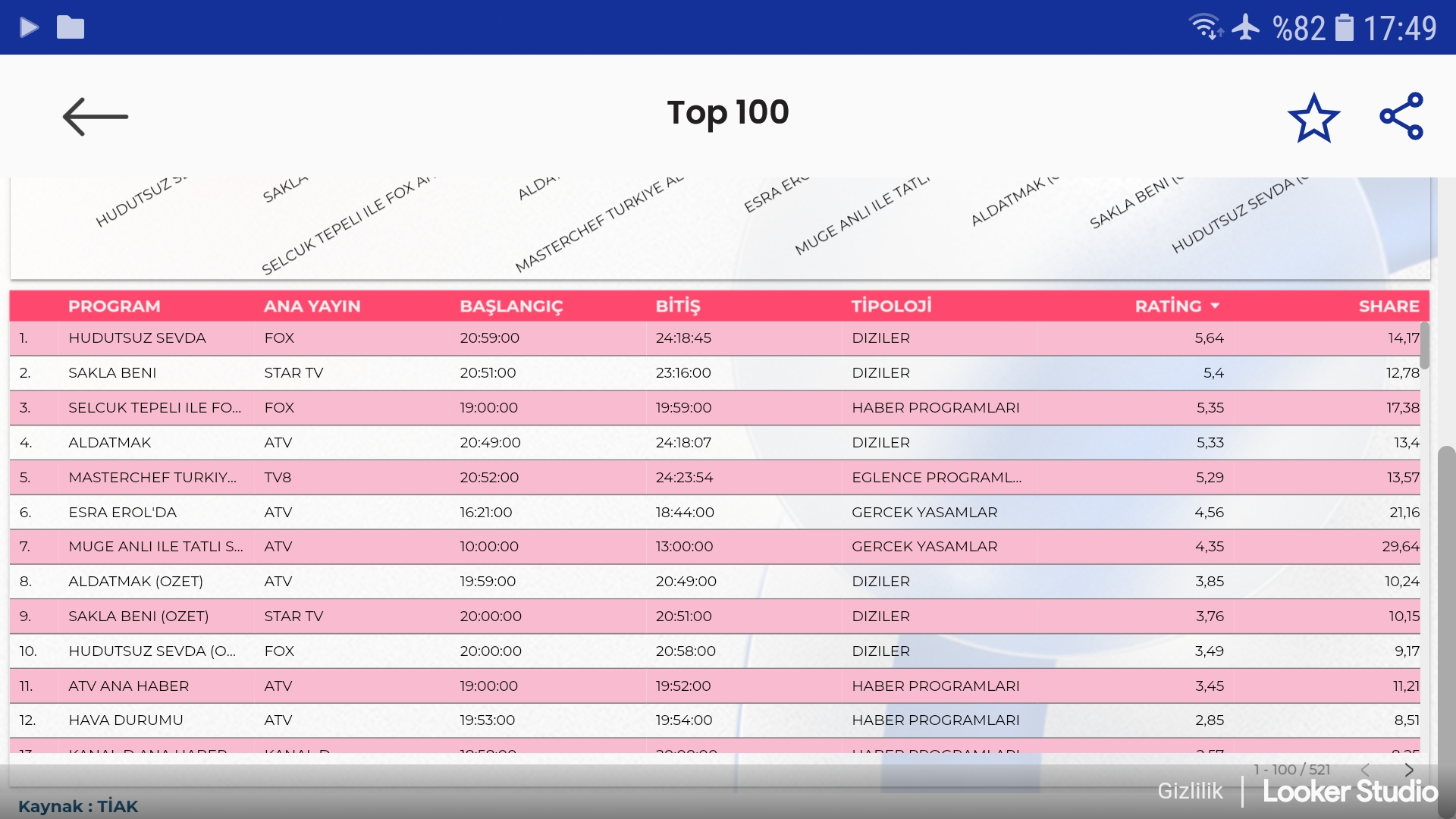Tap the folder icon in status bar

tap(71, 28)
